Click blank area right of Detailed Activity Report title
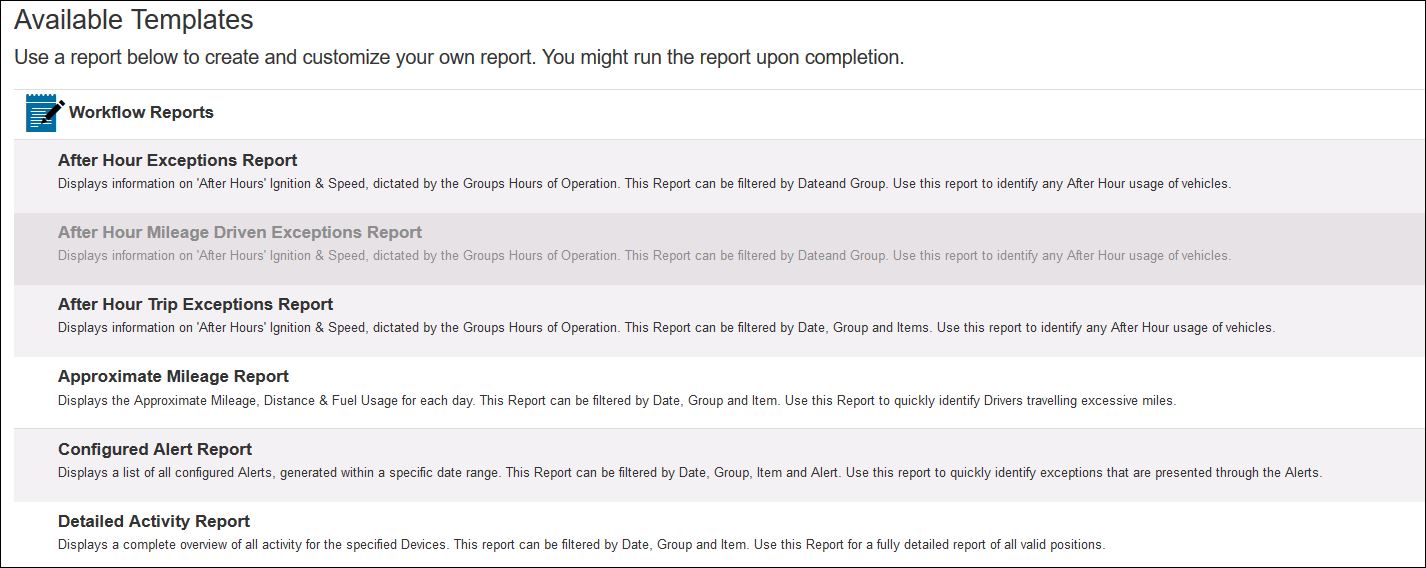The image size is (1426, 568). tap(800, 521)
